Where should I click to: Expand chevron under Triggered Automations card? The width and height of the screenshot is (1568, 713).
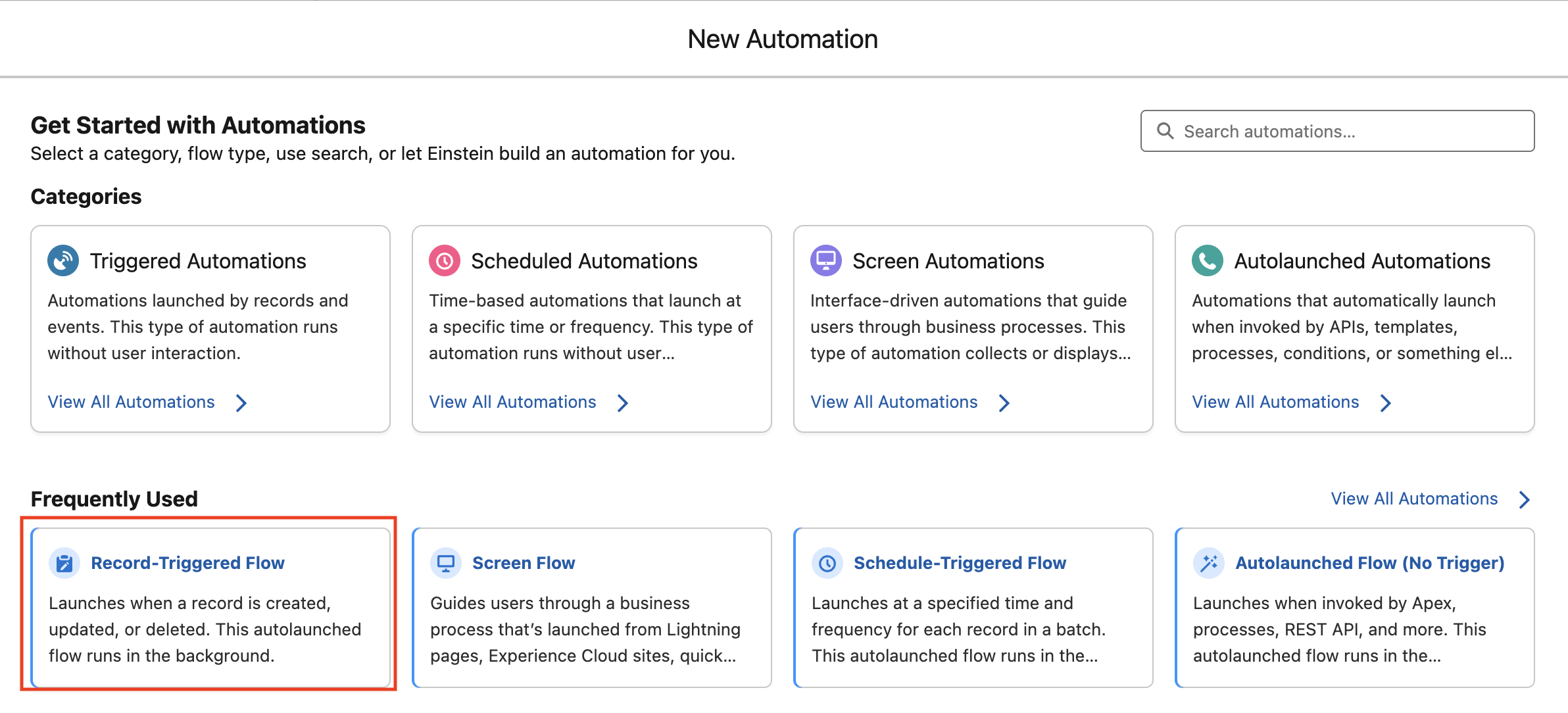[241, 403]
